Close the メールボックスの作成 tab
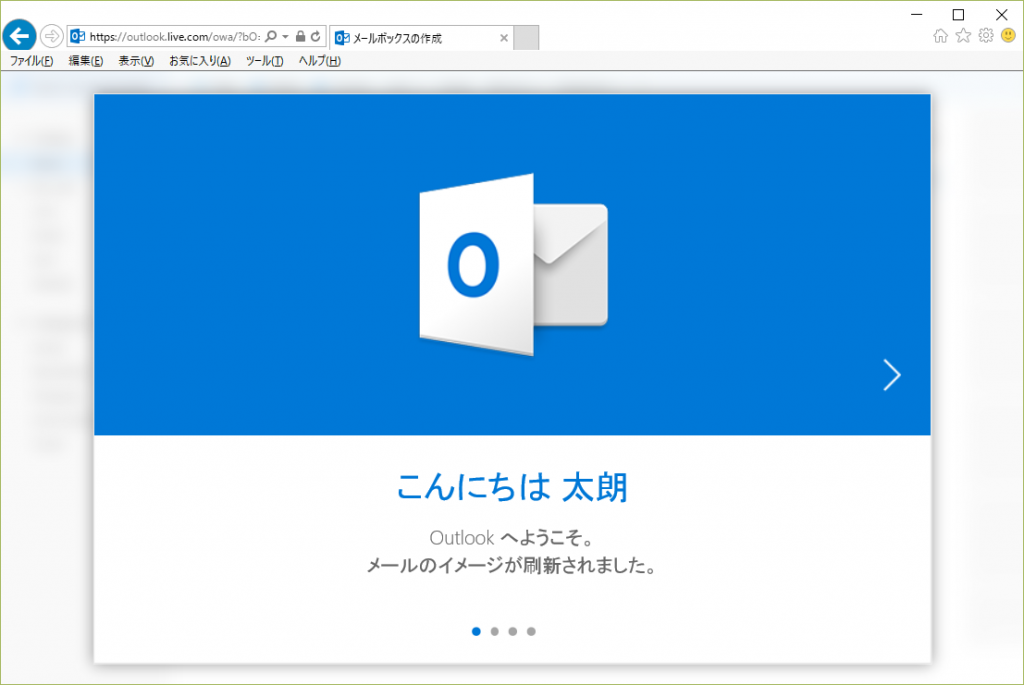The width and height of the screenshot is (1024, 685). pyautogui.click(x=504, y=38)
